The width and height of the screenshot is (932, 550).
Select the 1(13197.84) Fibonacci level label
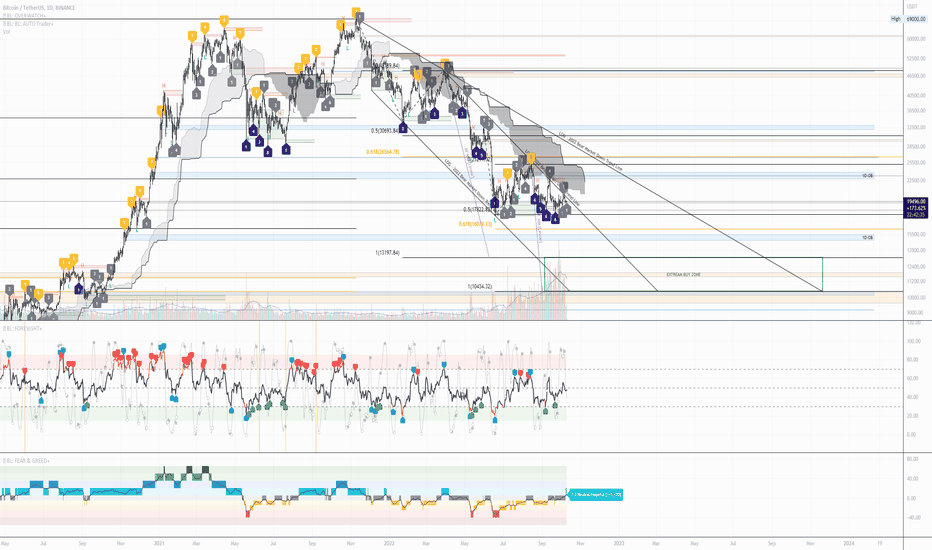point(388,253)
